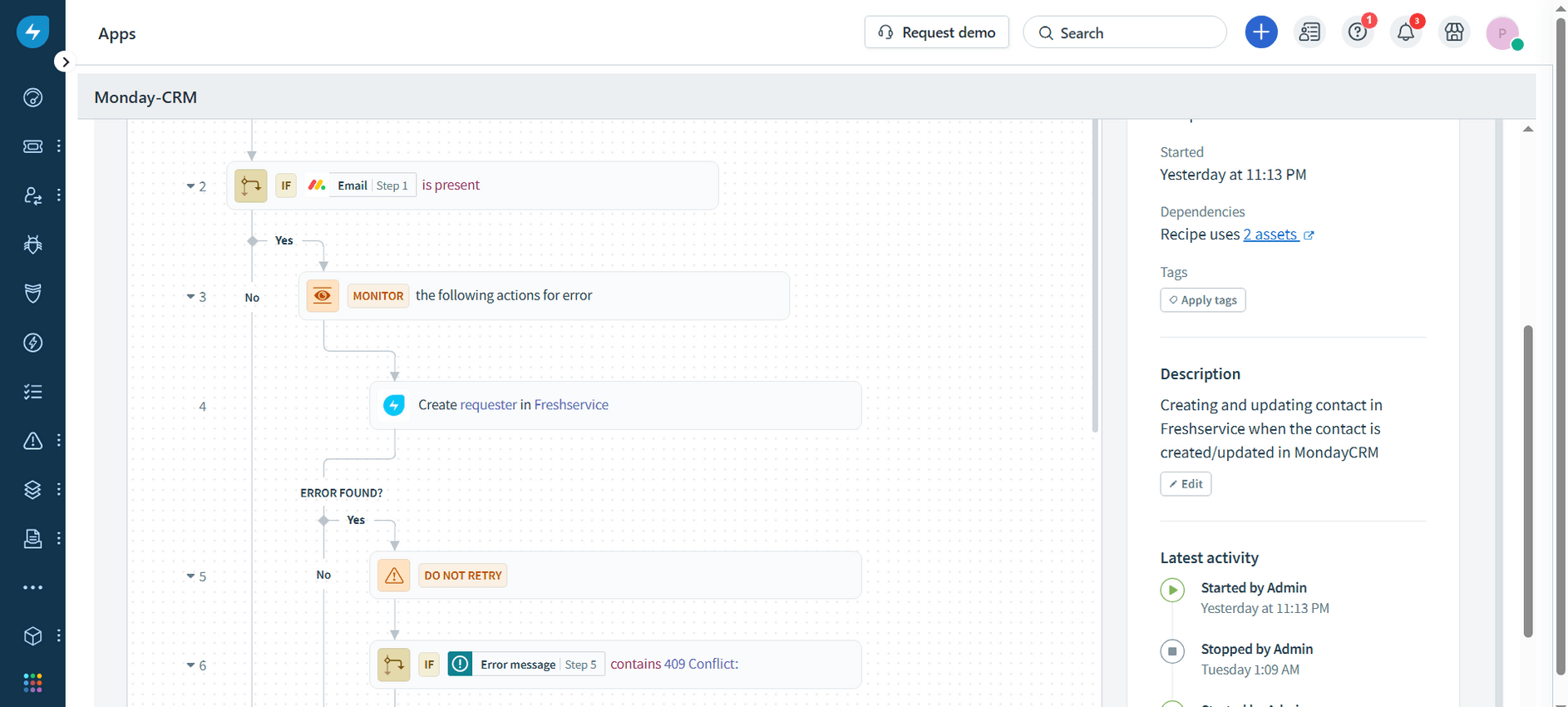Open the marketplace store icon

click(x=1454, y=32)
